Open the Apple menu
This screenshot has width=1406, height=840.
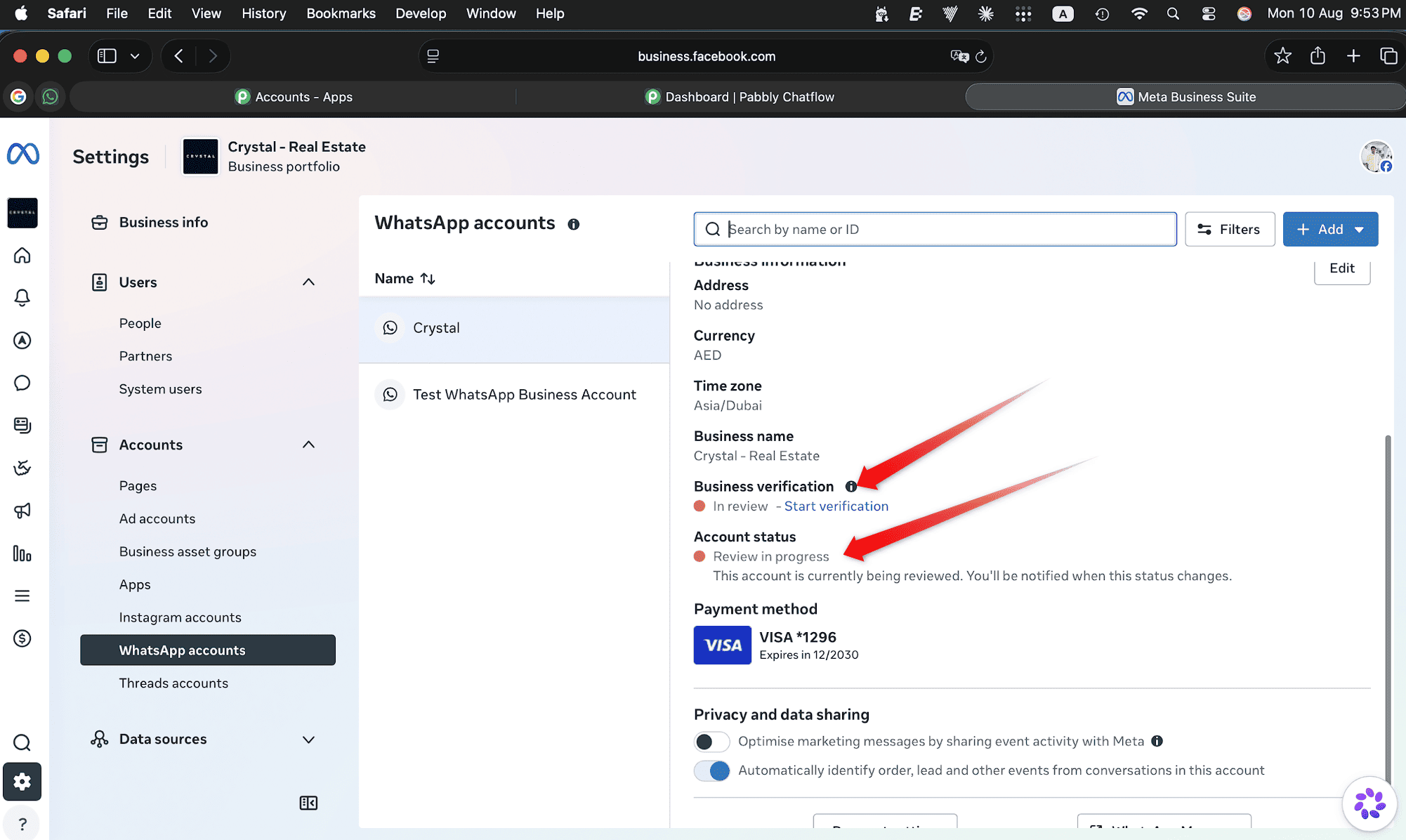tap(21, 13)
